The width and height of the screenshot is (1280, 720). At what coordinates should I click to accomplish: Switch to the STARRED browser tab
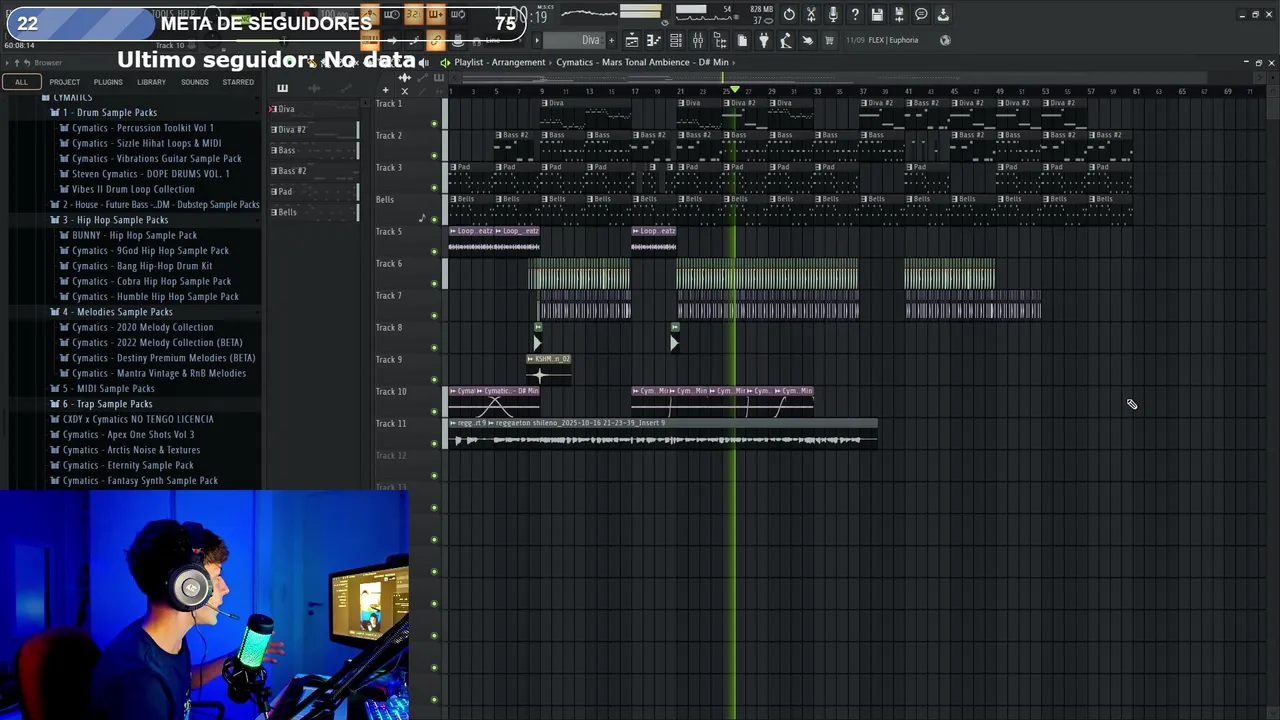pyautogui.click(x=238, y=82)
